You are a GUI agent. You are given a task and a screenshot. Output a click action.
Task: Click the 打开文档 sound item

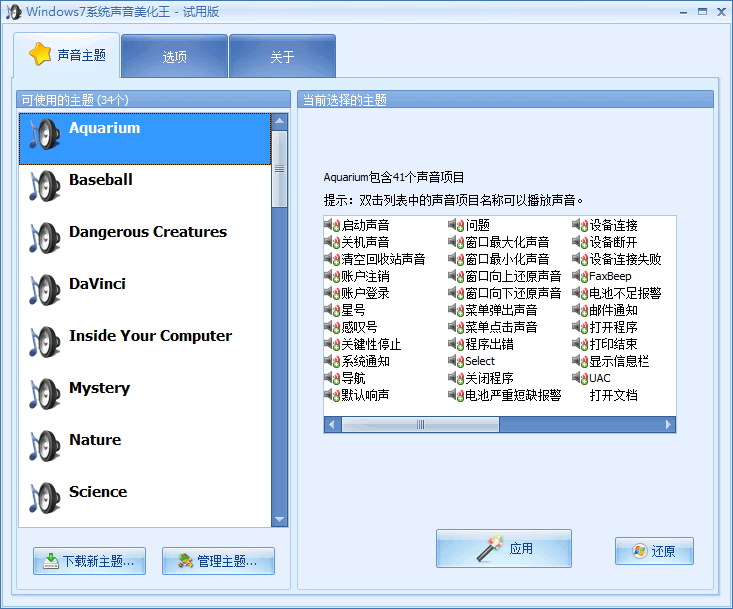(613, 395)
